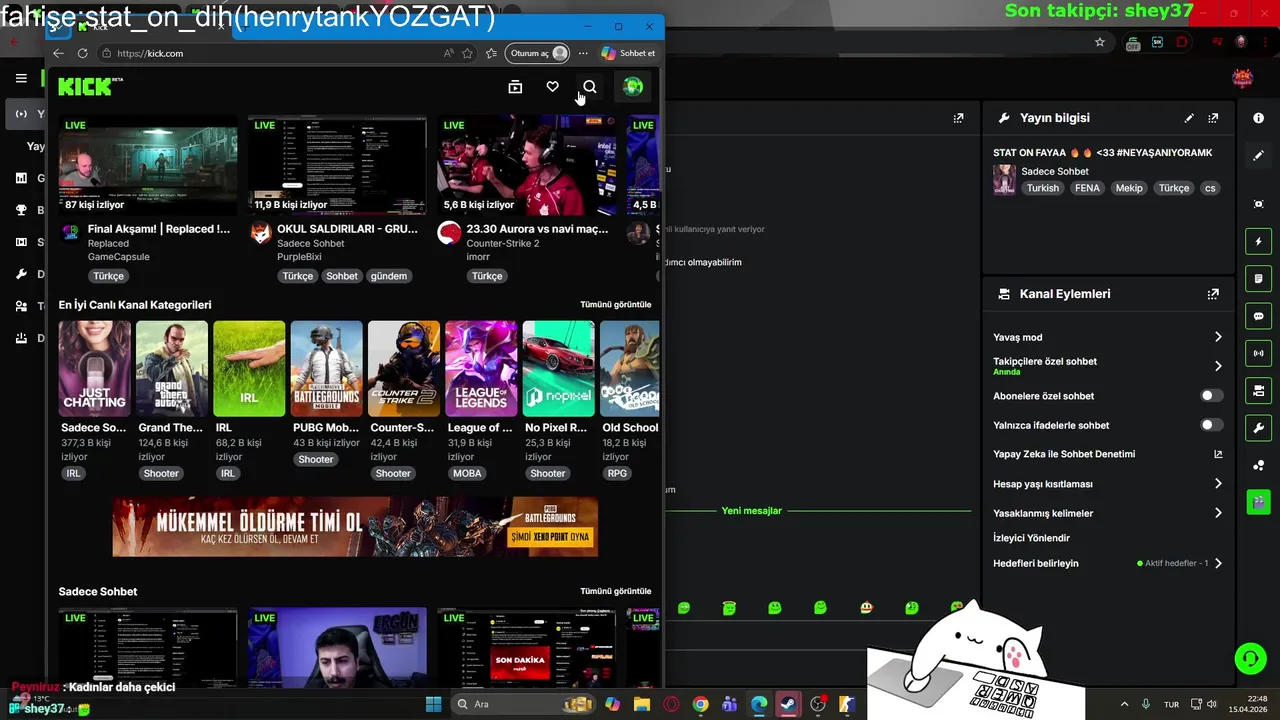This screenshot has width=1280, height=720.
Task: Open the IRL category card
Action: tap(249, 368)
